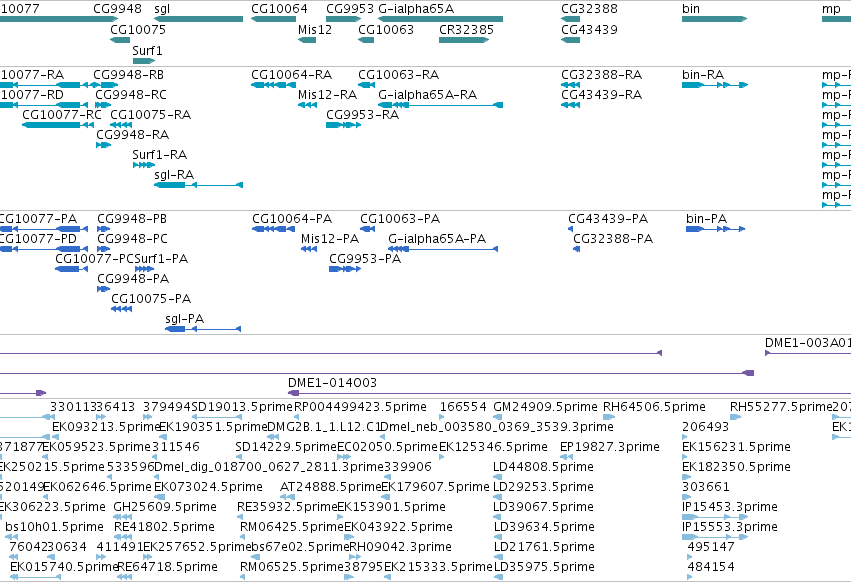Select the bin-PA protein label

(x=706, y=219)
